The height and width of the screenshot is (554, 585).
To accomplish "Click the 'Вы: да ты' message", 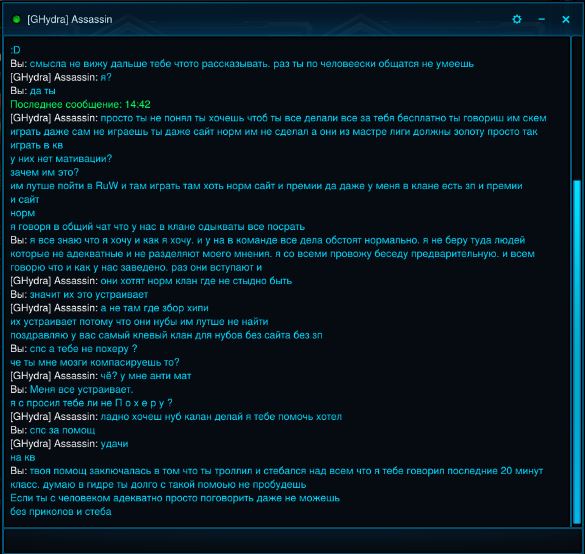I will point(33,91).
